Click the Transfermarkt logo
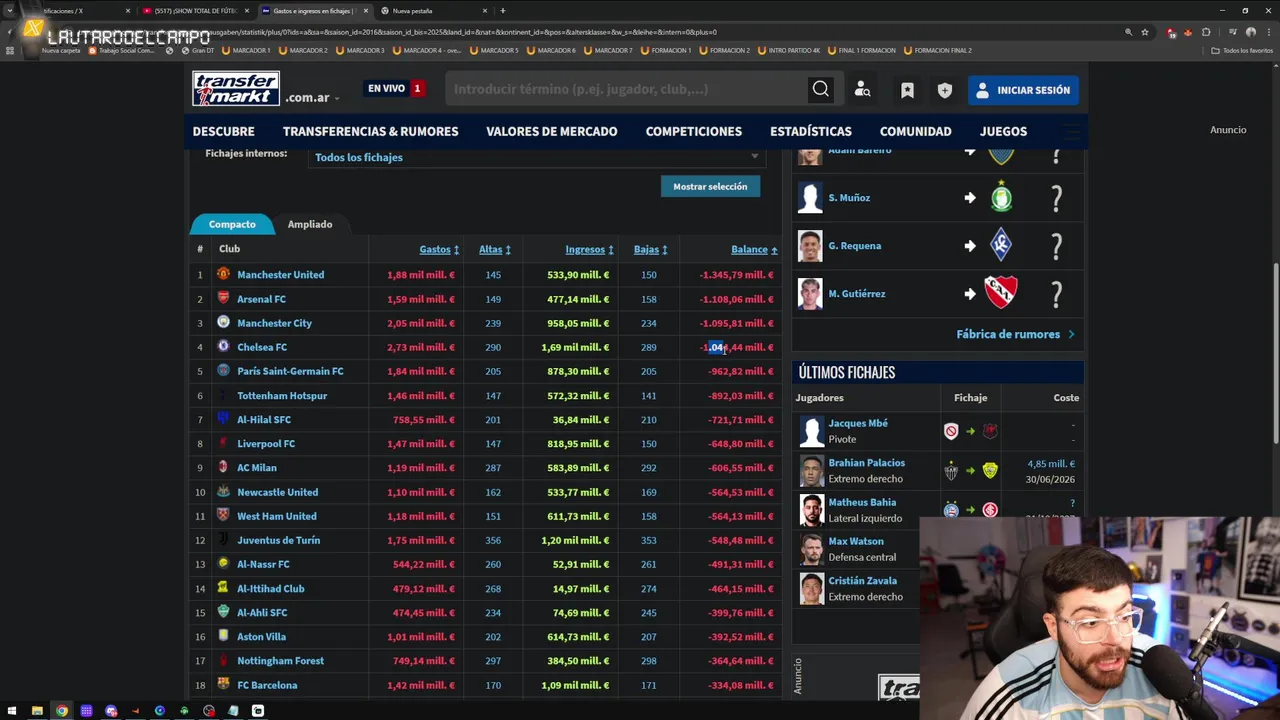The height and width of the screenshot is (720, 1280). tap(236, 89)
